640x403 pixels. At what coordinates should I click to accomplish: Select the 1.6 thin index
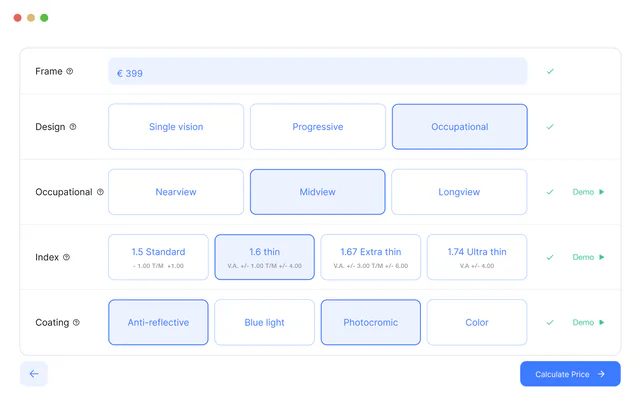tap(264, 257)
